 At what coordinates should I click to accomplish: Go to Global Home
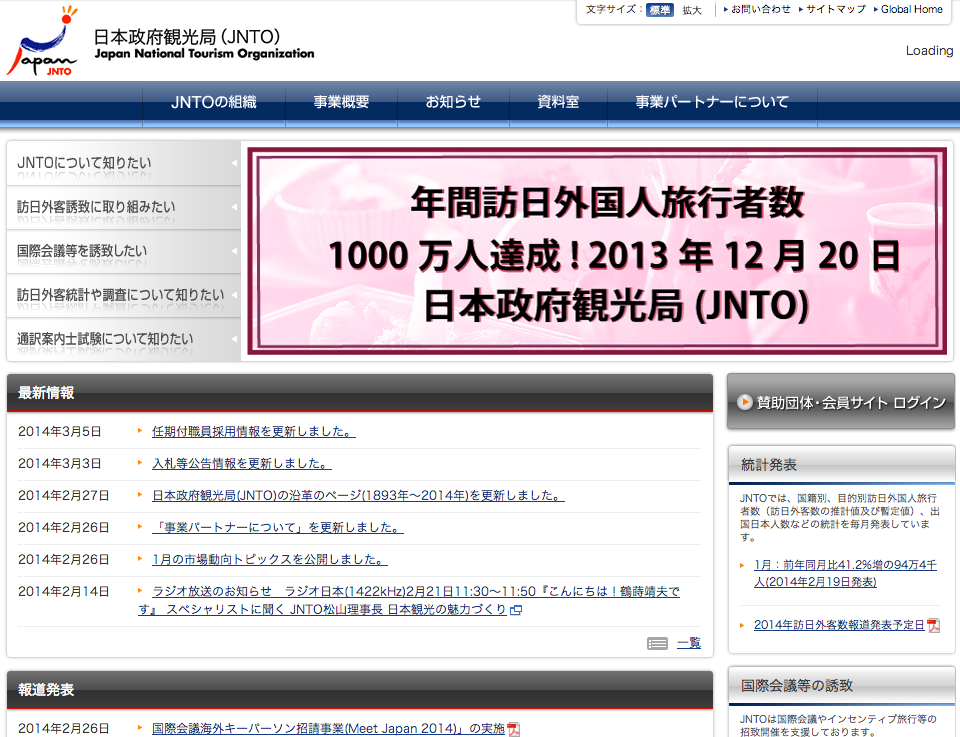coord(912,9)
